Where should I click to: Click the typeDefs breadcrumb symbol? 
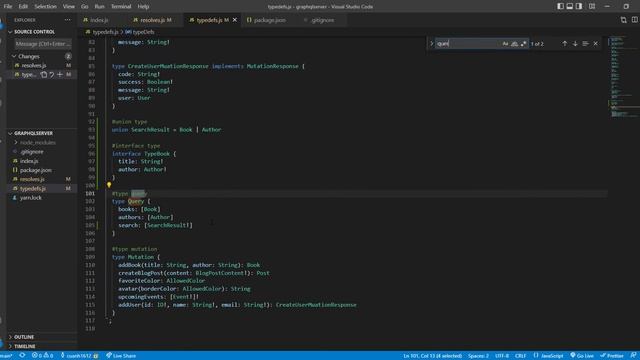coord(140,32)
